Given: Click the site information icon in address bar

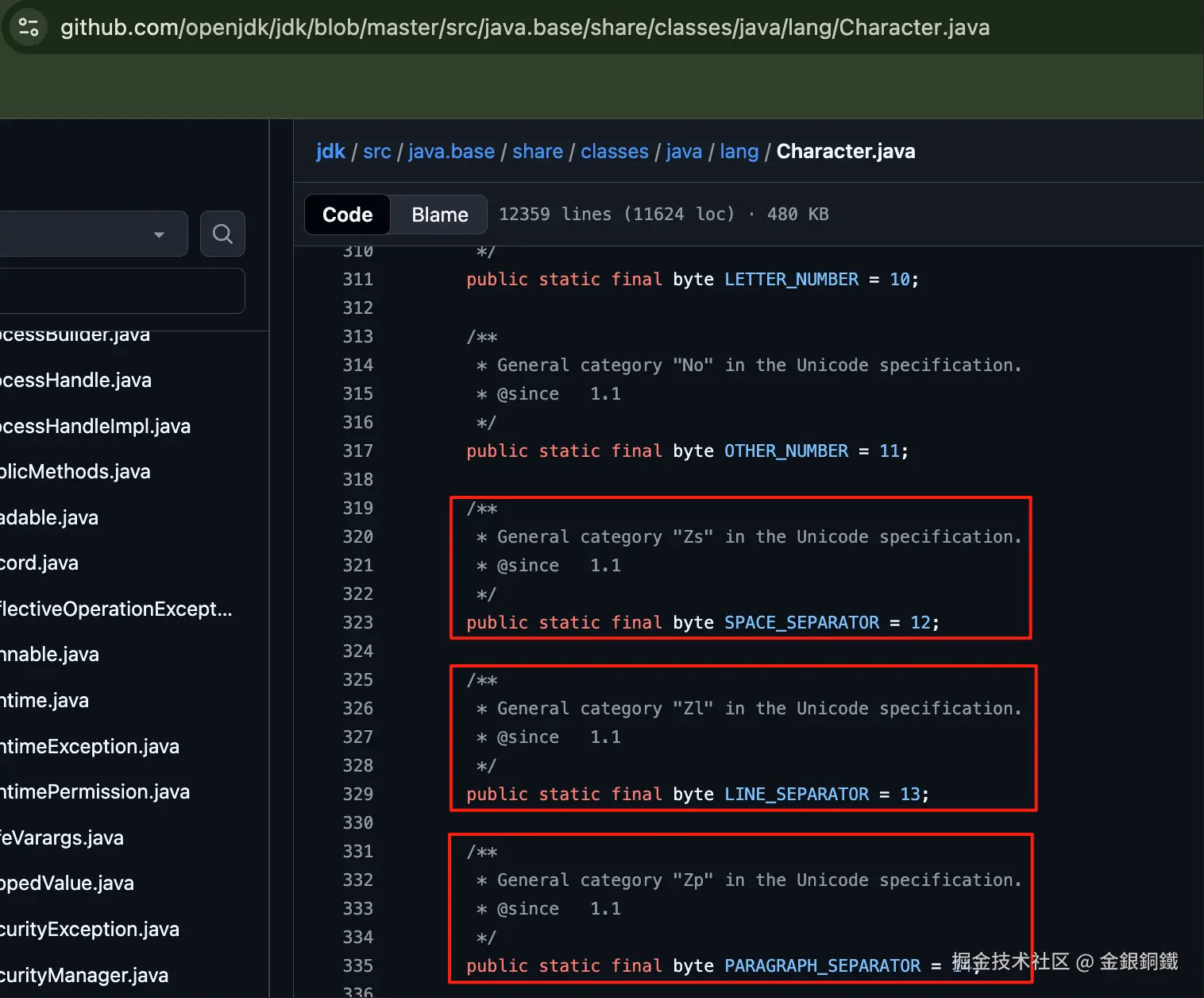Looking at the screenshot, I should coord(29,27).
